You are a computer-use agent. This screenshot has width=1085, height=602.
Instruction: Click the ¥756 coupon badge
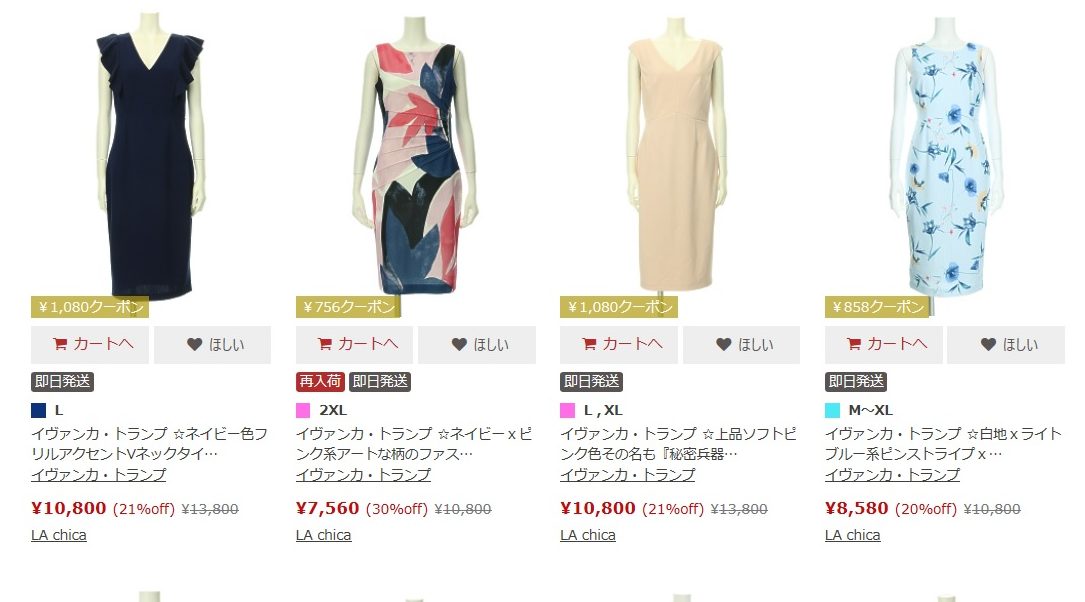point(348,307)
